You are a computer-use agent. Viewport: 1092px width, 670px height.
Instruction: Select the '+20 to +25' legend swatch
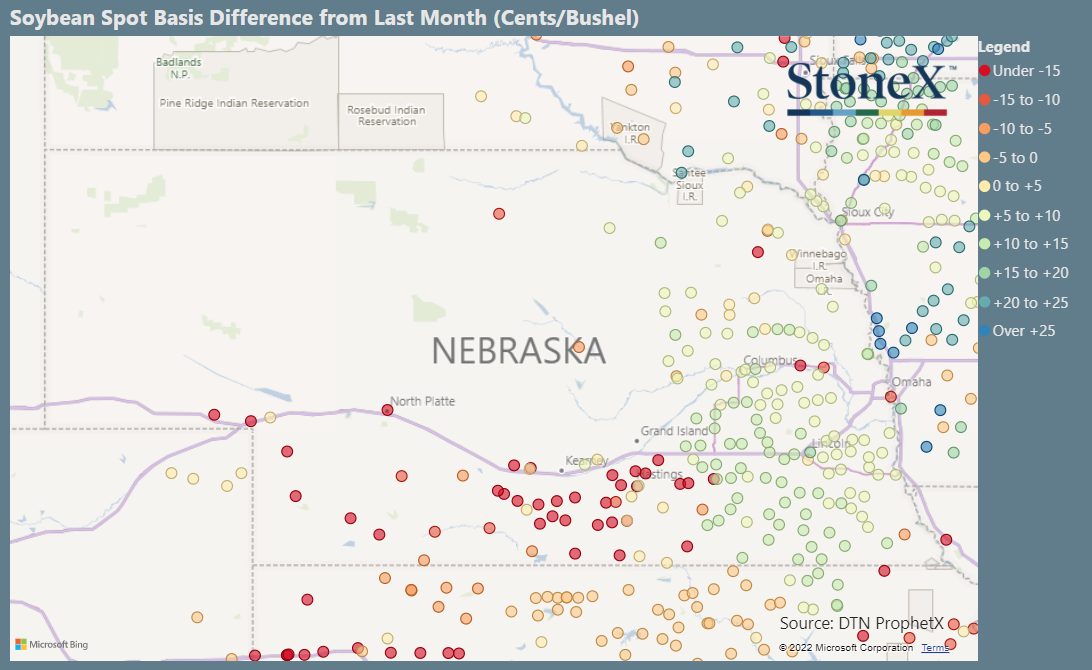[985, 302]
